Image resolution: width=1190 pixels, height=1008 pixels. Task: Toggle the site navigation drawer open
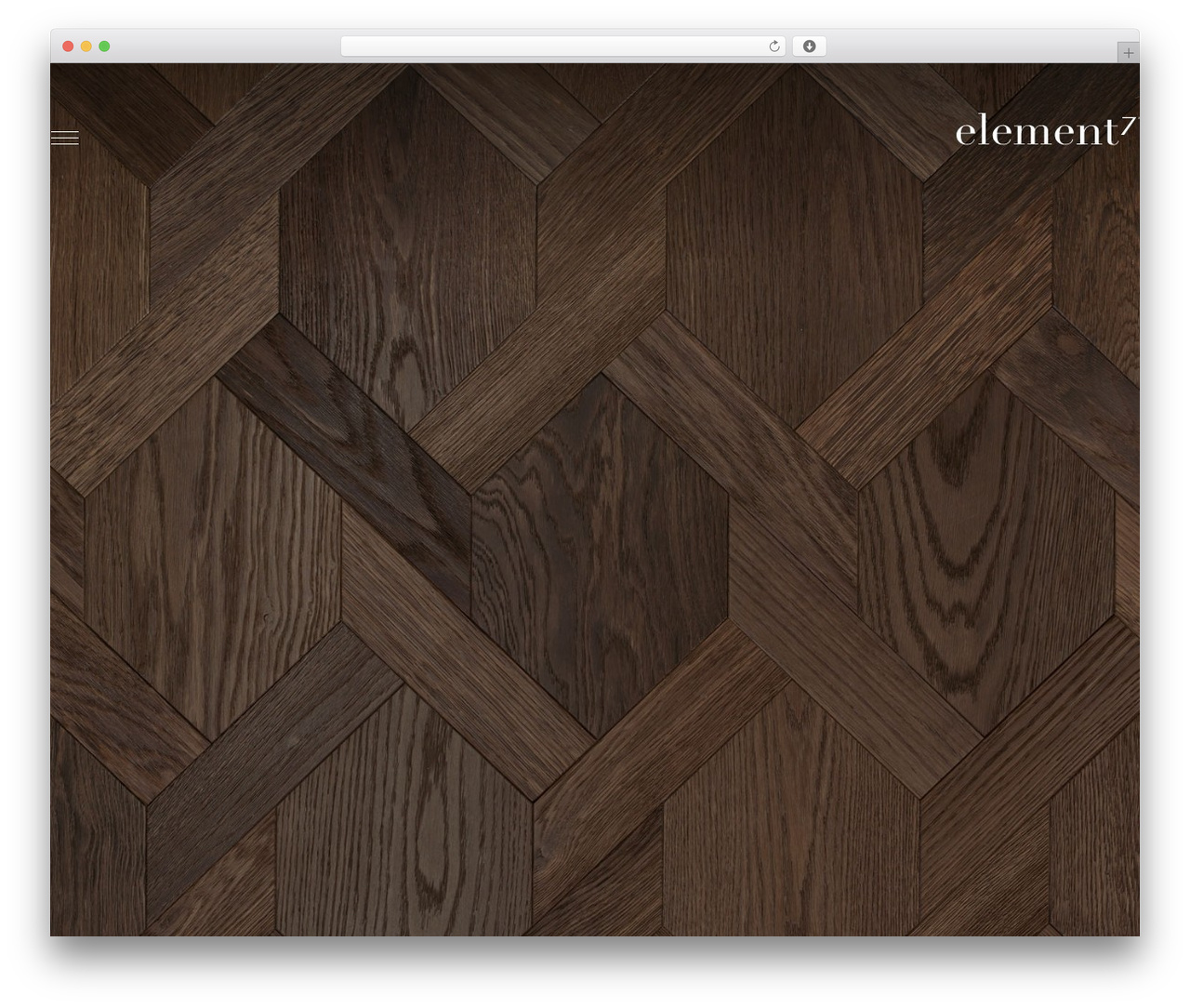pyautogui.click(x=64, y=139)
